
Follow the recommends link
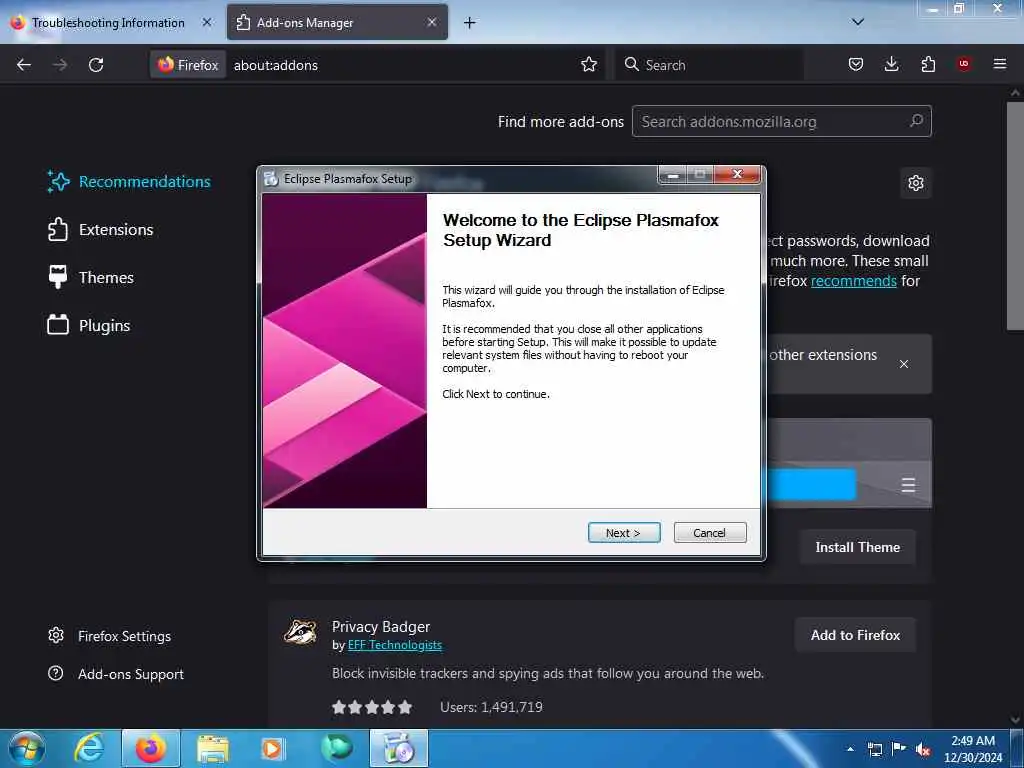coord(854,281)
